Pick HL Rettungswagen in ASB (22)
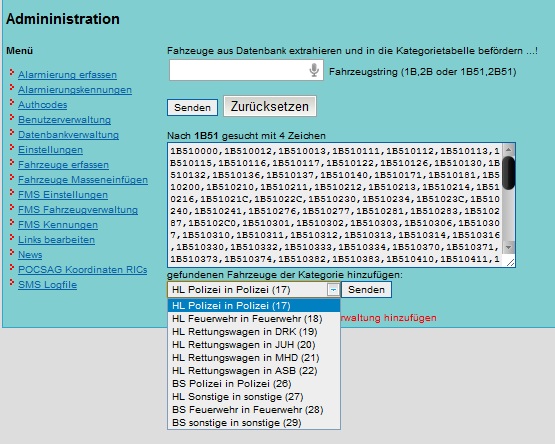This screenshot has height=444, width=555. tap(254, 371)
